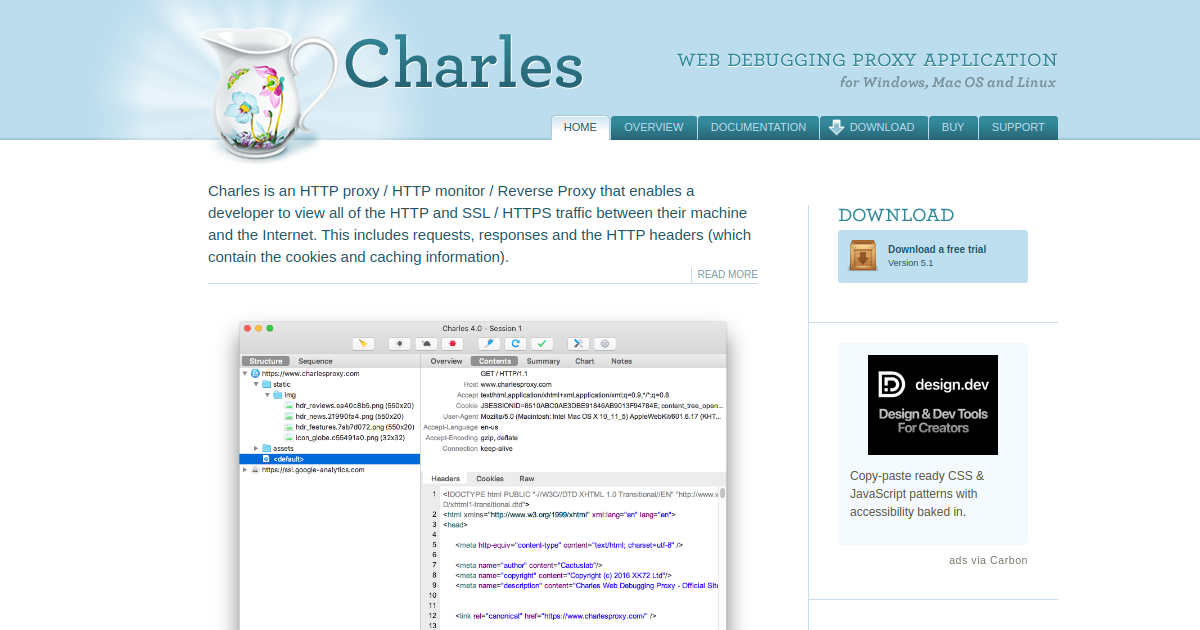Click the Cookie JSESSIONID header value

pos(602,405)
